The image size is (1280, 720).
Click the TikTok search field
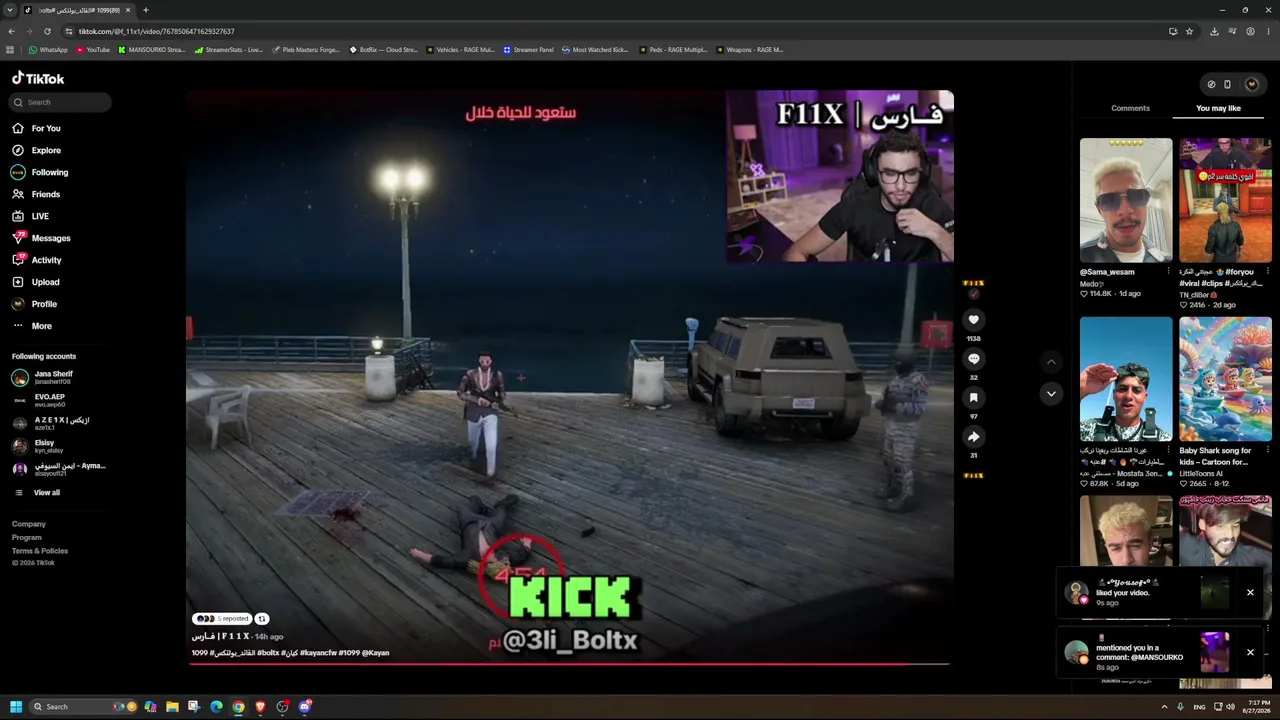pyautogui.click(x=61, y=102)
